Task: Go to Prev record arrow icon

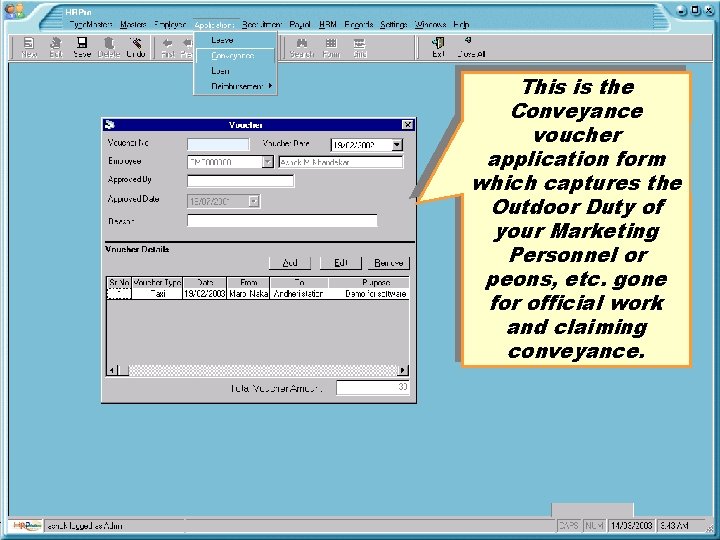Action: (186, 47)
